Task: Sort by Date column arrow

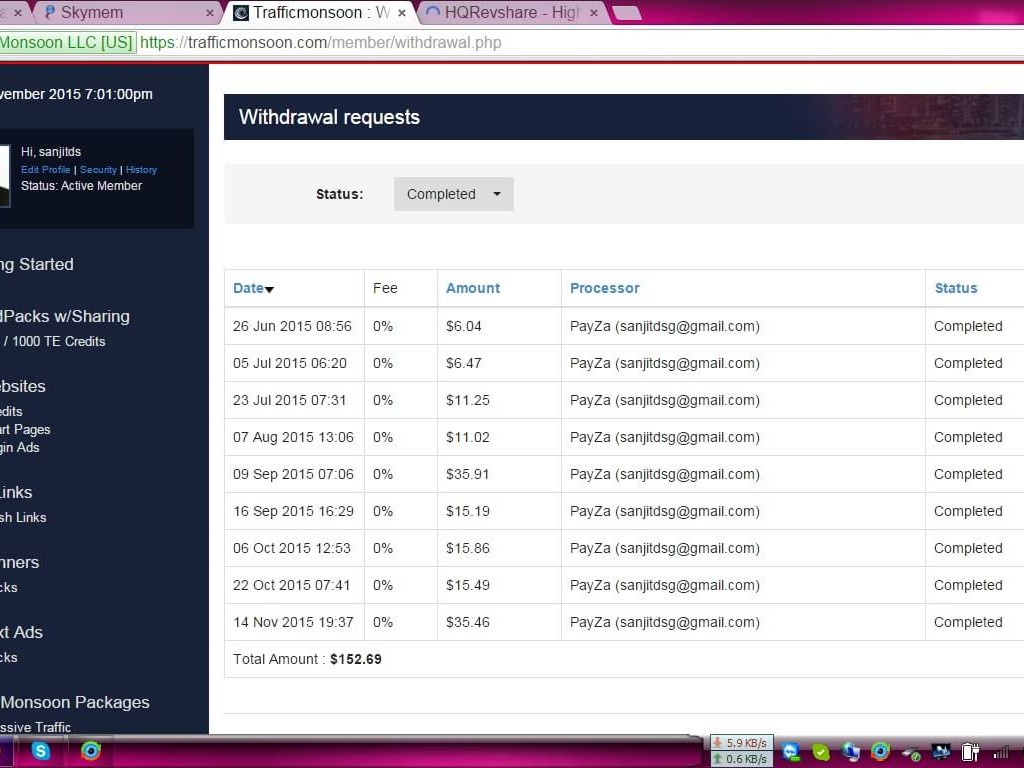Action: 269,289
